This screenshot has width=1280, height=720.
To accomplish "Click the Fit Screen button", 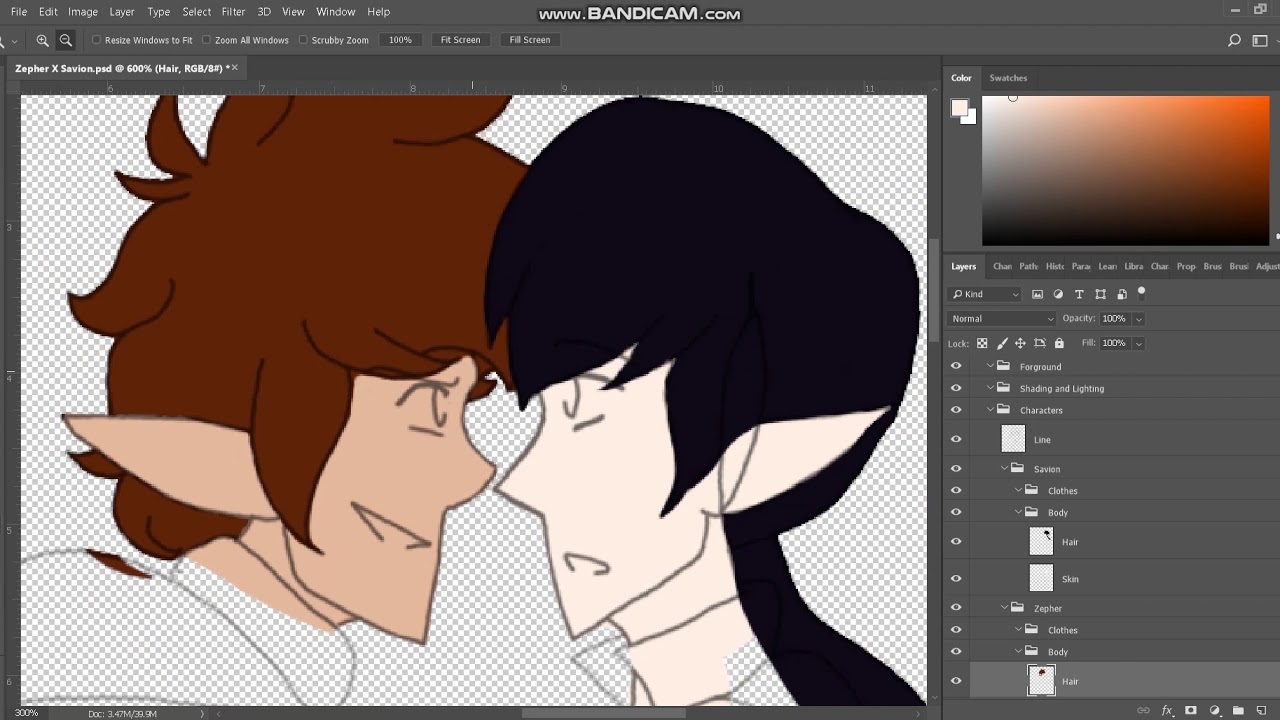I will coord(460,40).
